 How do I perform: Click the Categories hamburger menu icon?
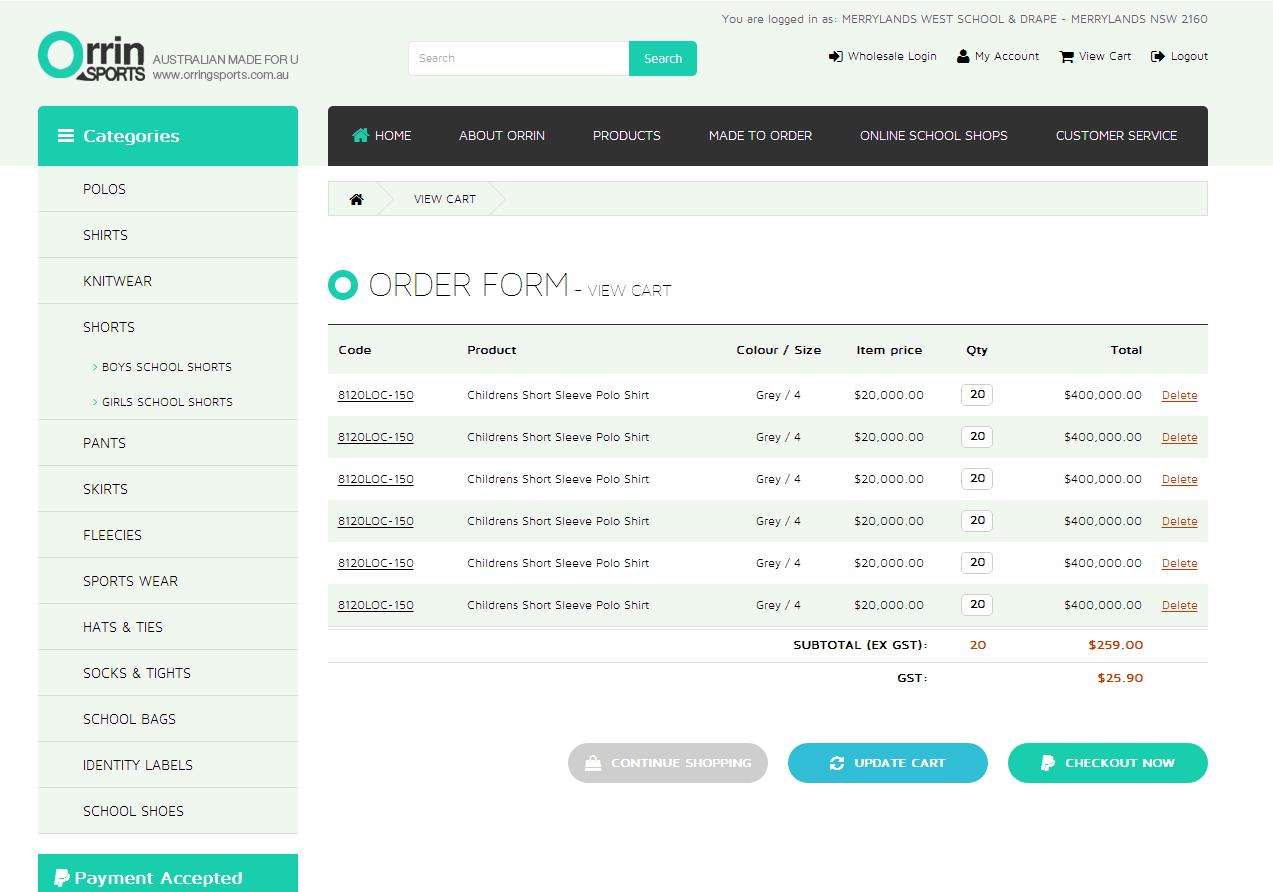click(66, 136)
